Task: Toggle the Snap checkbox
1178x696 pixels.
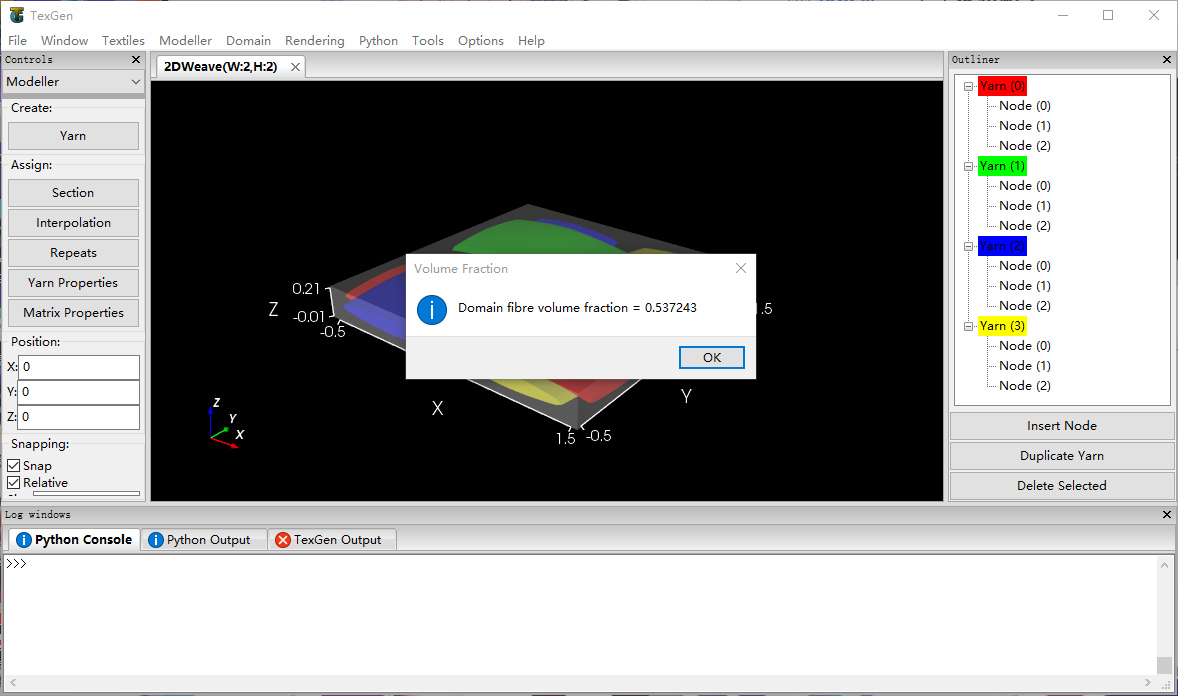Action: (x=14, y=466)
